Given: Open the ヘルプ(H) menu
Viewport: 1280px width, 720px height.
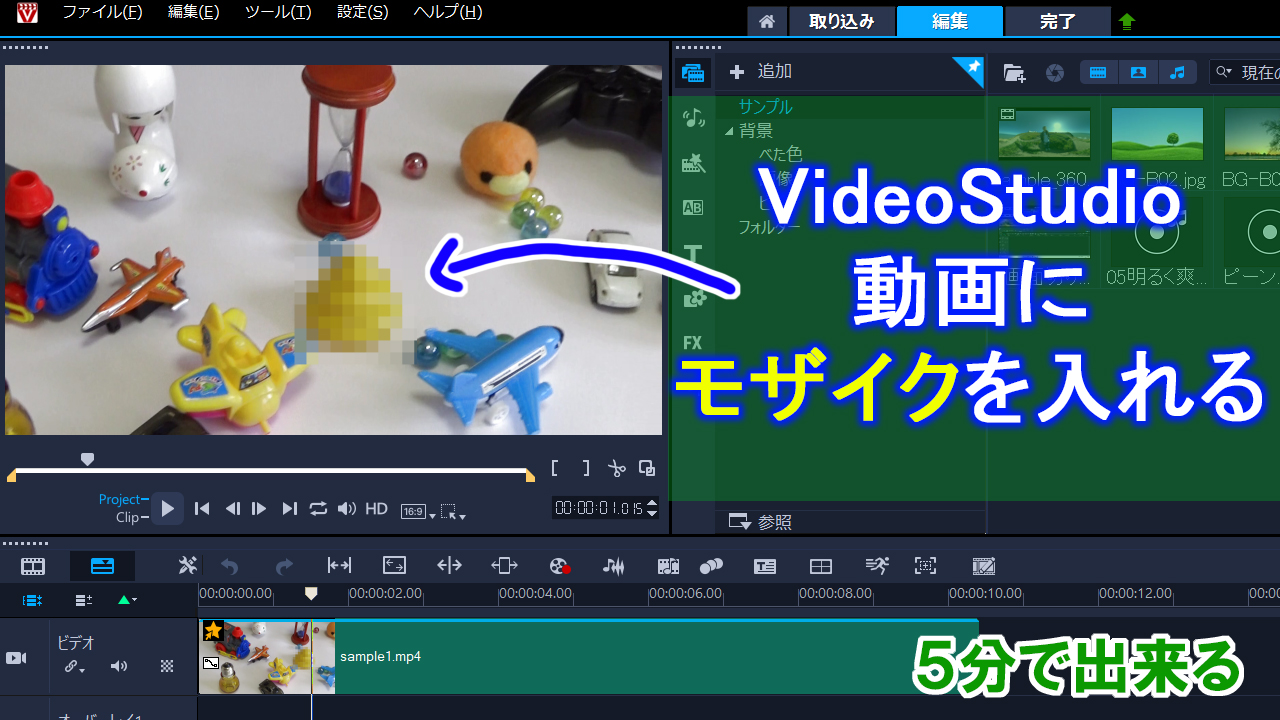Looking at the screenshot, I should [447, 12].
